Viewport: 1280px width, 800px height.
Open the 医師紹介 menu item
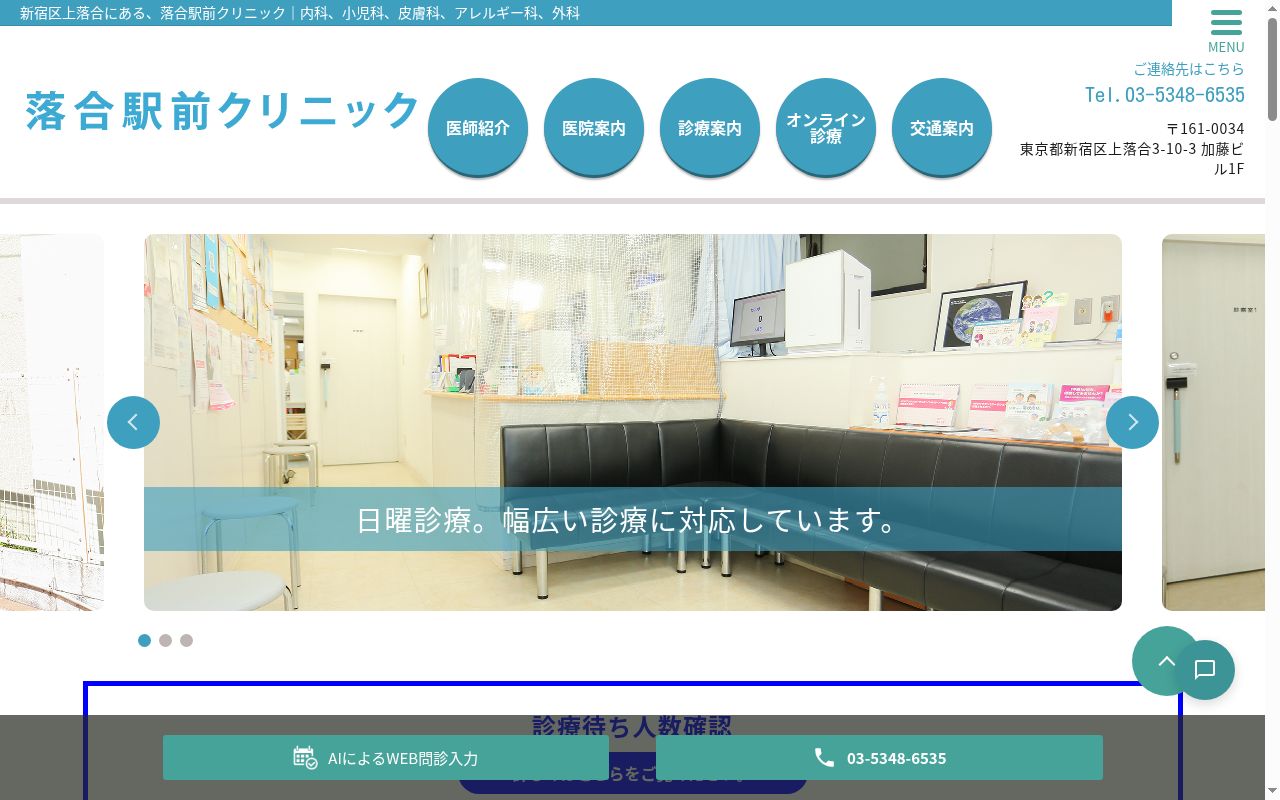(478, 128)
